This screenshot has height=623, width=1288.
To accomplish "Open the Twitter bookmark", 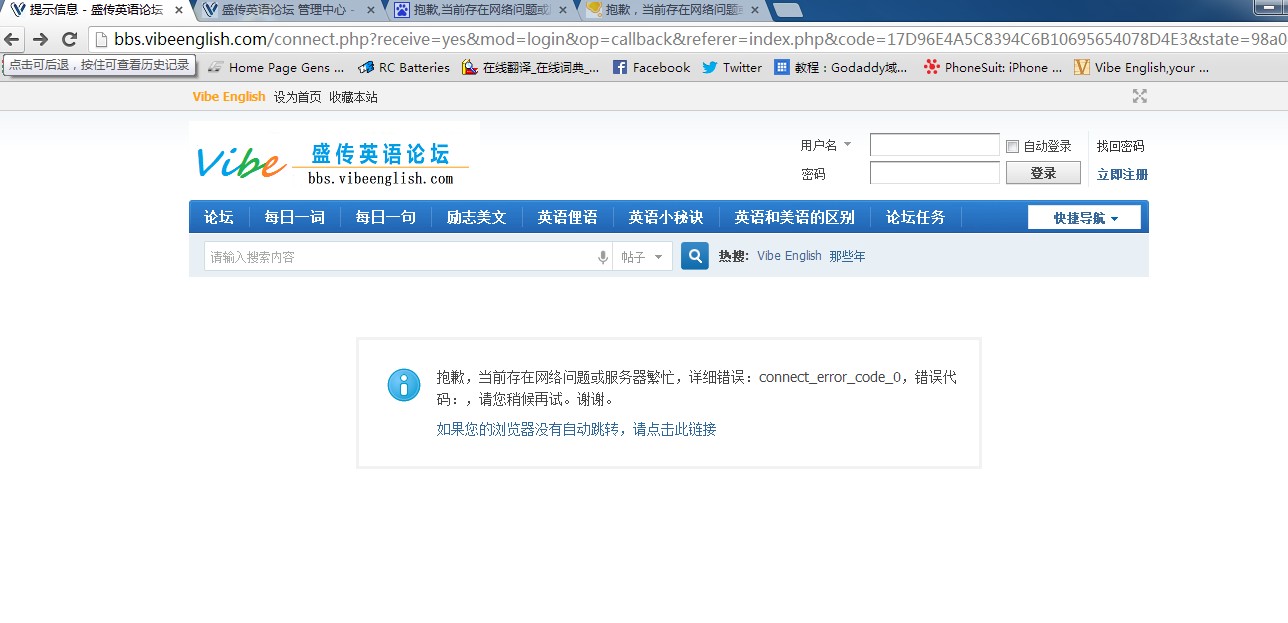I will (x=732, y=68).
